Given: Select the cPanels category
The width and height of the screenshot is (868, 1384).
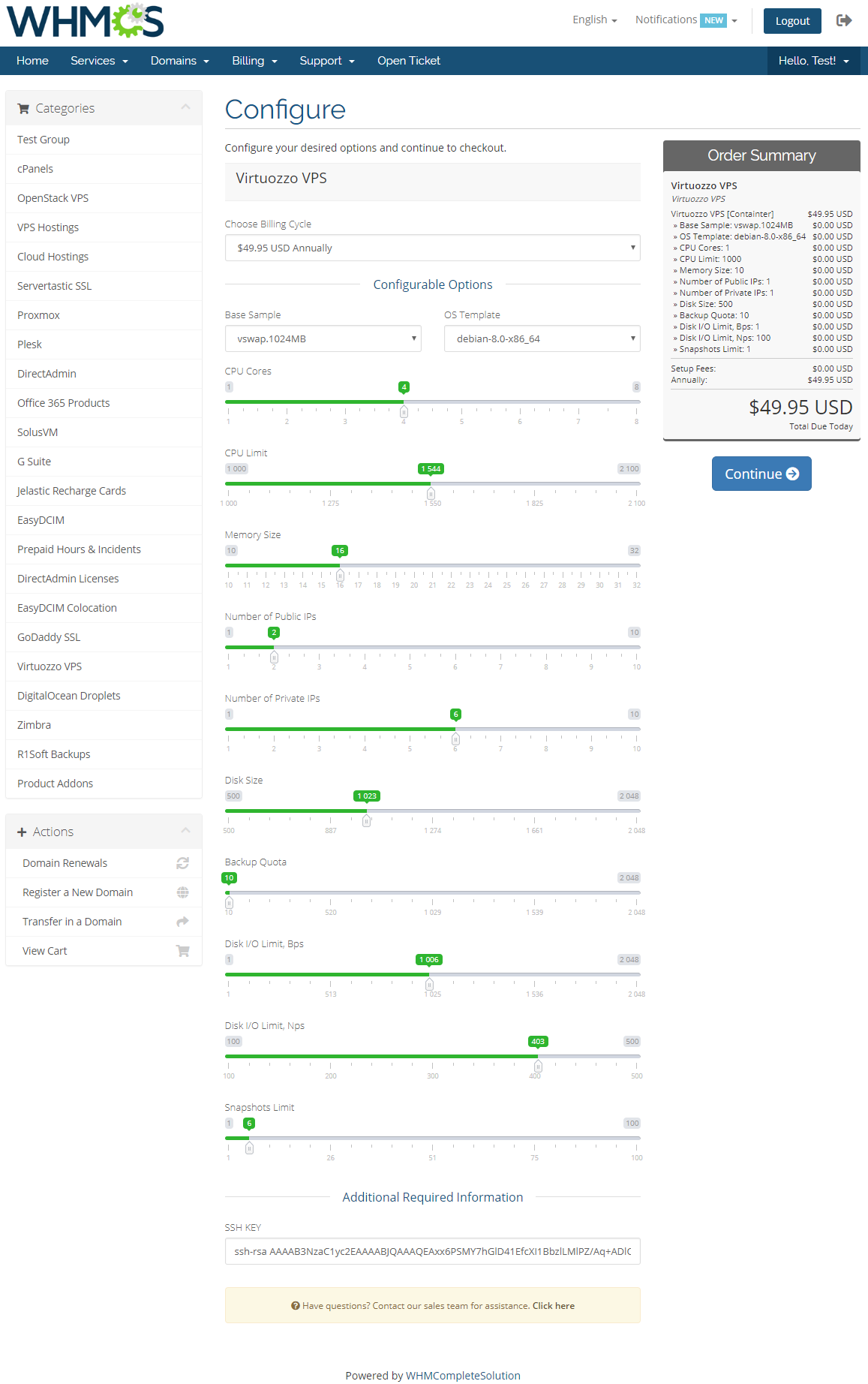Looking at the screenshot, I should pos(104,169).
